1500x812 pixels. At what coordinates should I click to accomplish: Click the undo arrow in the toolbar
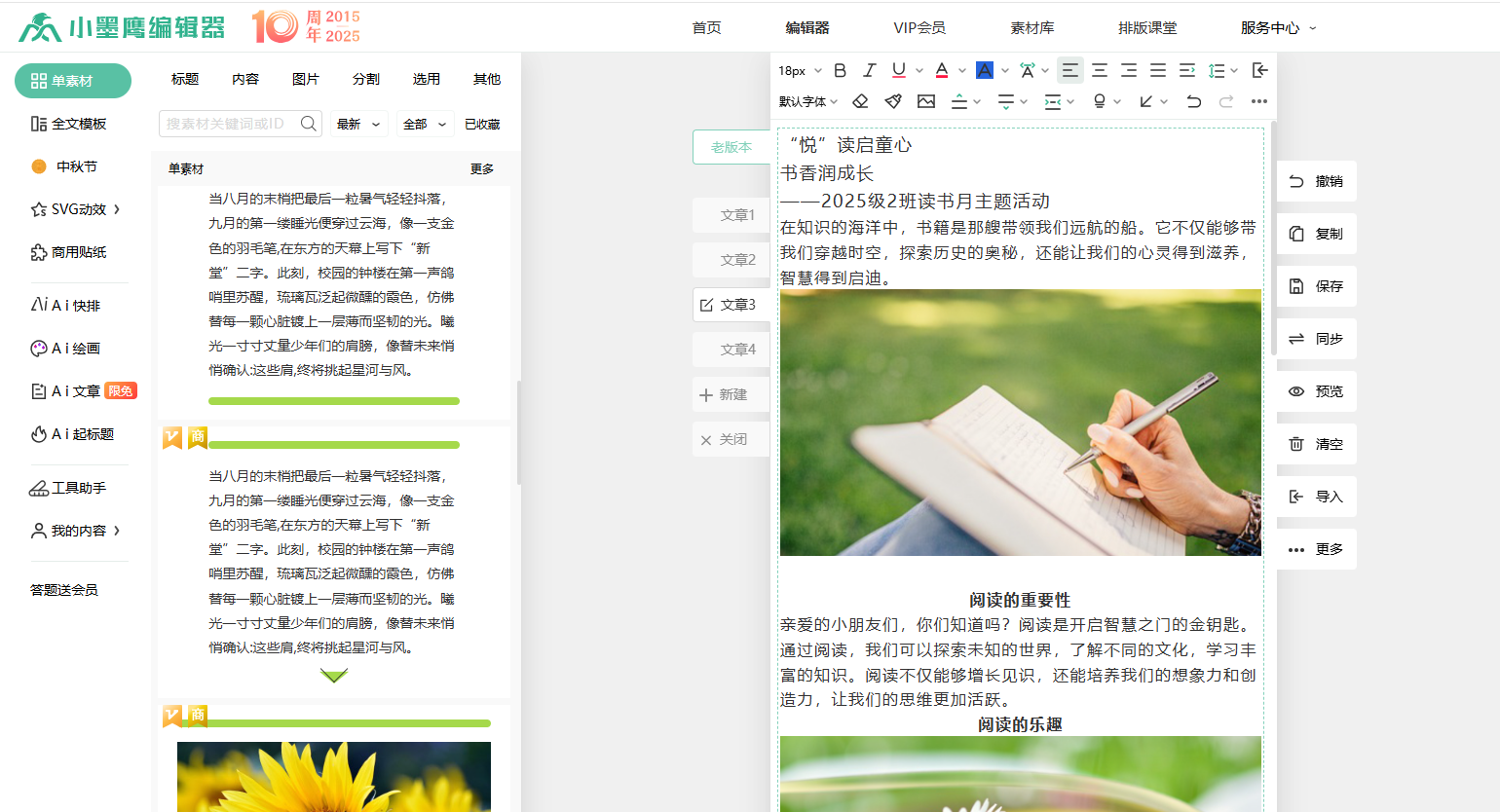coord(1193,101)
